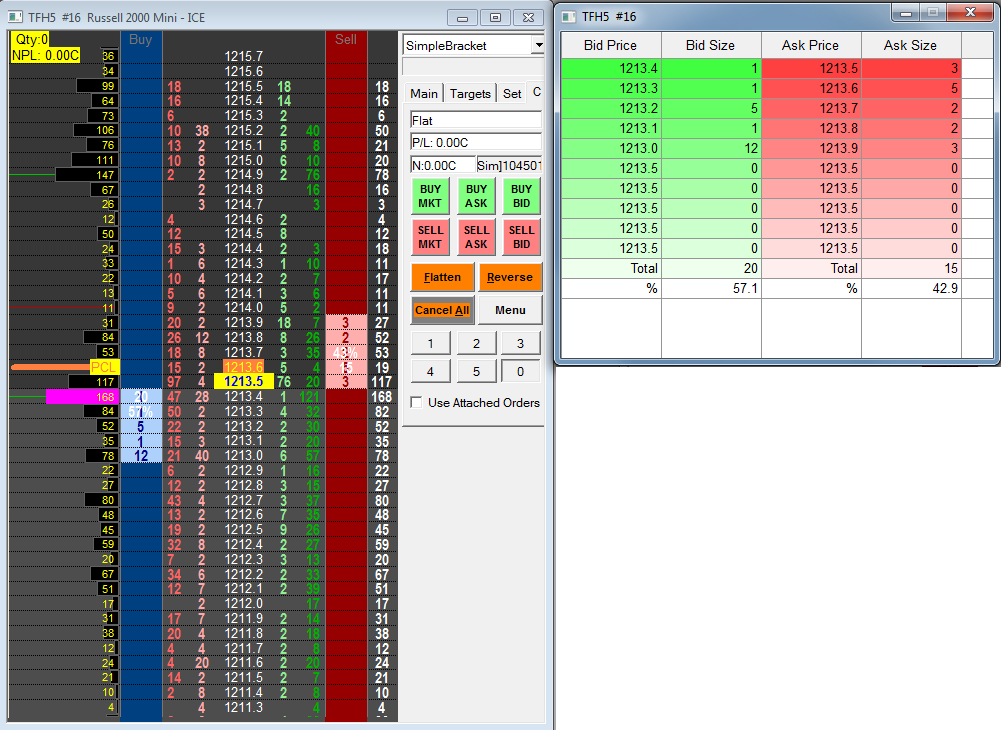Screen dimensions: 1001x741
Task: Close the TFH5 depth window
Action: point(970,13)
